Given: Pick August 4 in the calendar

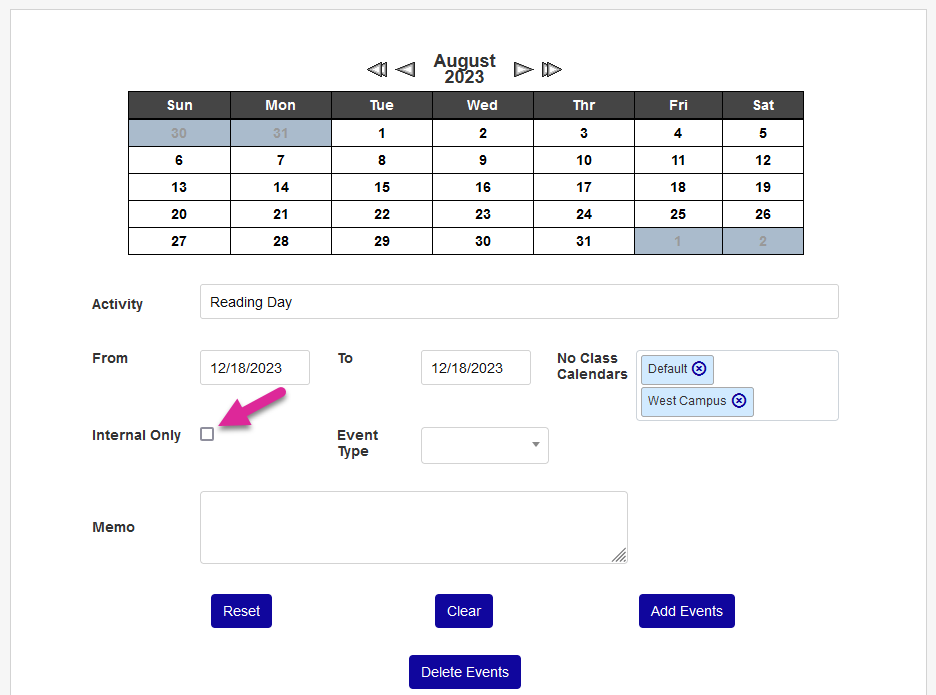Looking at the screenshot, I should [x=678, y=133].
